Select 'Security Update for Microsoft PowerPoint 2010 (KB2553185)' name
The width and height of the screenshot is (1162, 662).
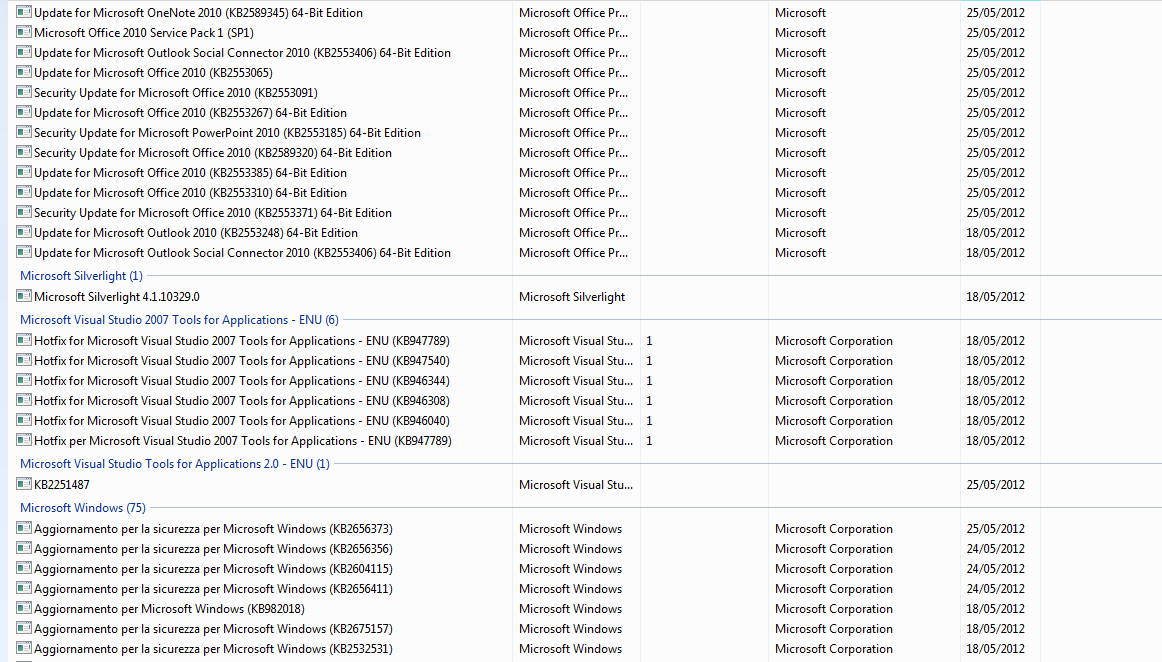pos(228,133)
